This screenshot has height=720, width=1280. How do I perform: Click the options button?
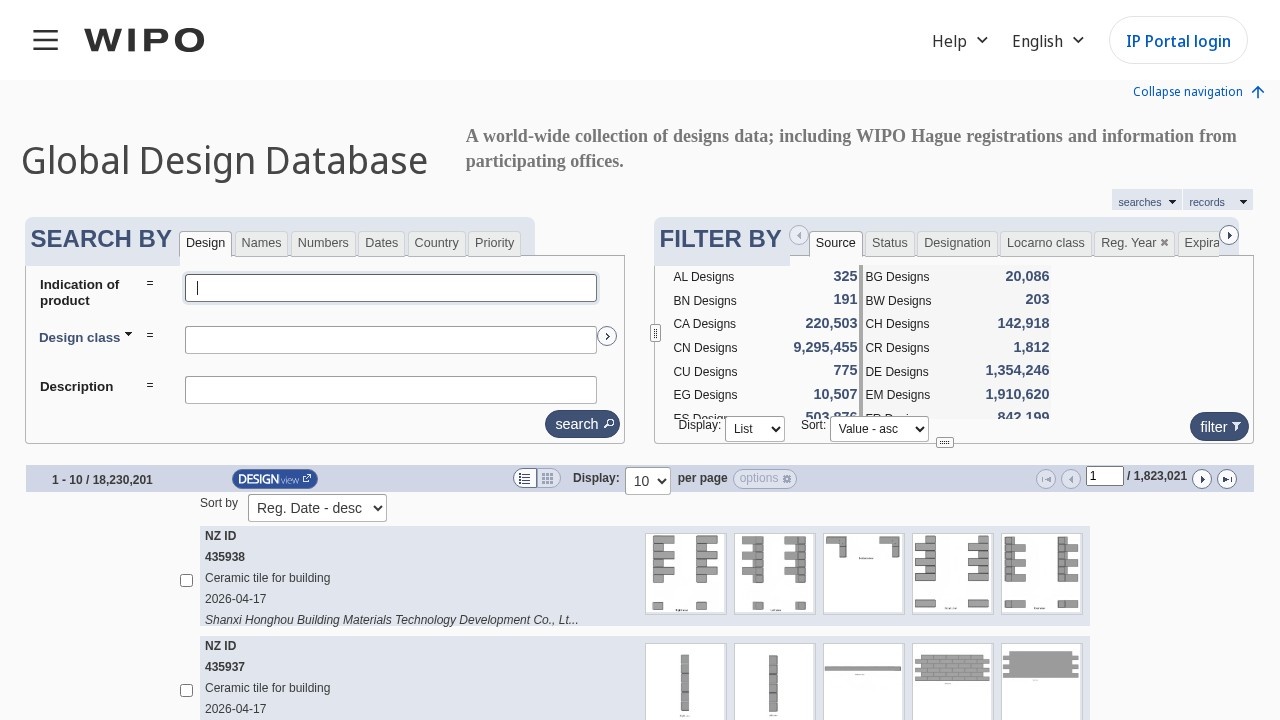tap(765, 479)
